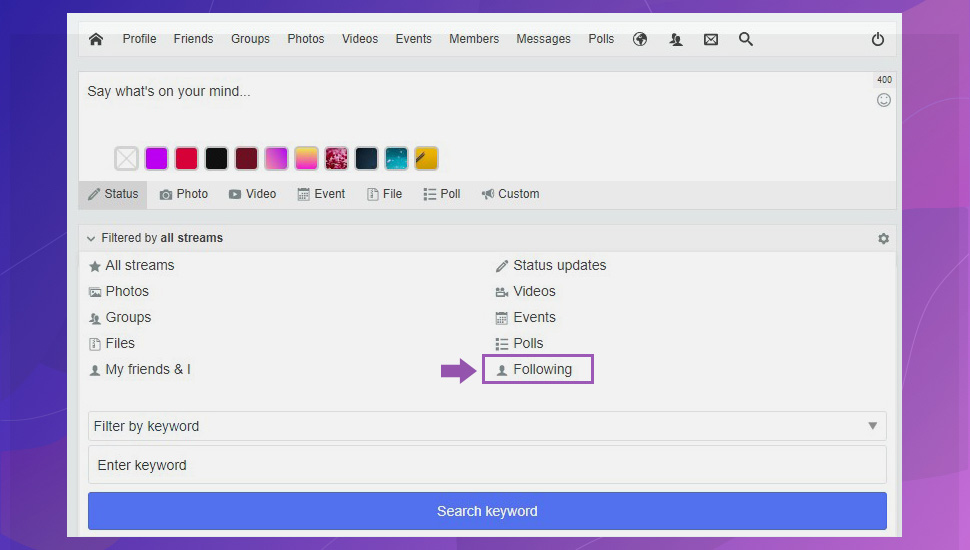970x550 pixels.
Task: Open Polls menu item in navbar
Action: [x=601, y=39]
